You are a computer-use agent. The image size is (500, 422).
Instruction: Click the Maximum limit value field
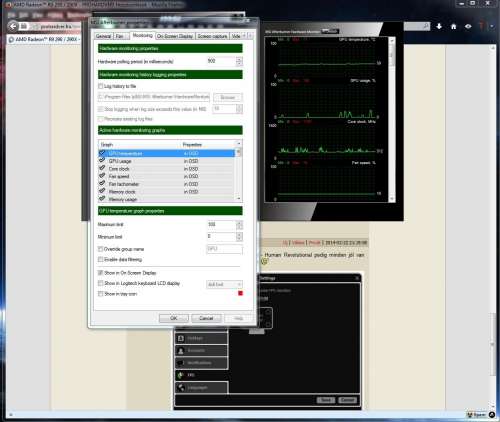pyautogui.click(x=221, y=225)
